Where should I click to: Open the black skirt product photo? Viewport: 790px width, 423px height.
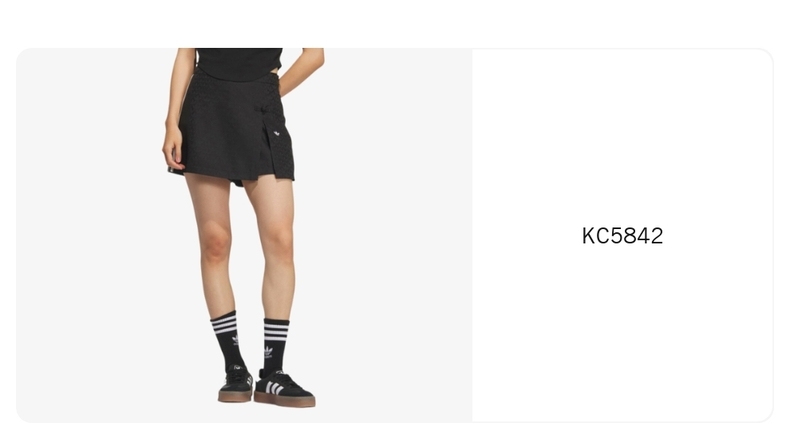click(244, 236)
